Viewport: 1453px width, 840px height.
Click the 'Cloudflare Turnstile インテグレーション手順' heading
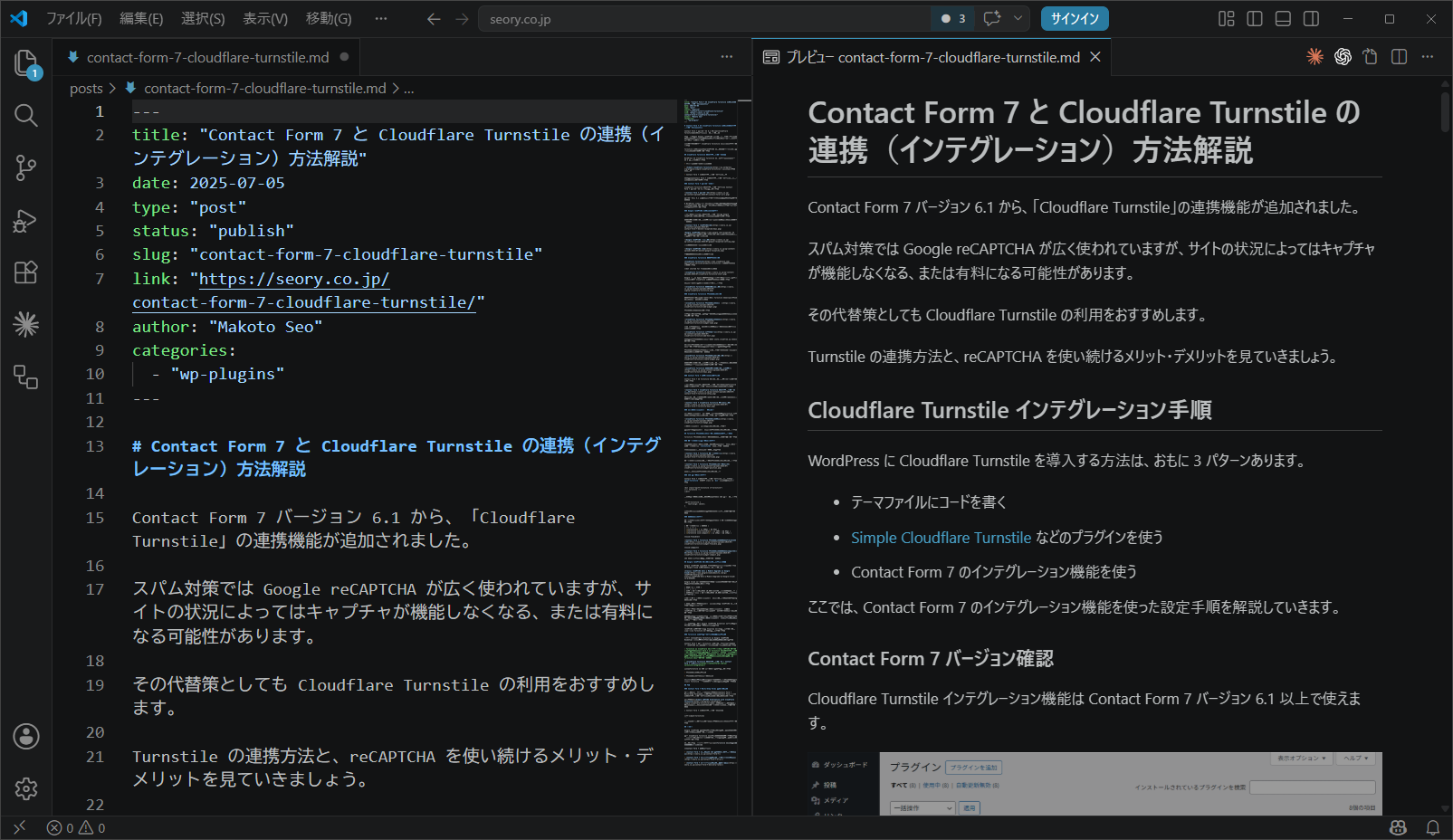pyautogui.click(x=1010, y=411)
